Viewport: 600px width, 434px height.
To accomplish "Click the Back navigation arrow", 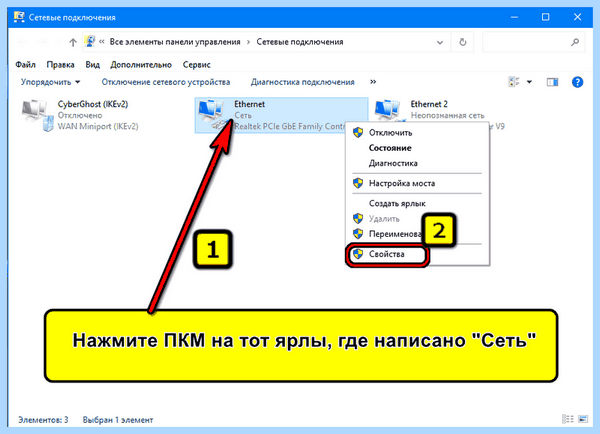I will tap(22, 42).
